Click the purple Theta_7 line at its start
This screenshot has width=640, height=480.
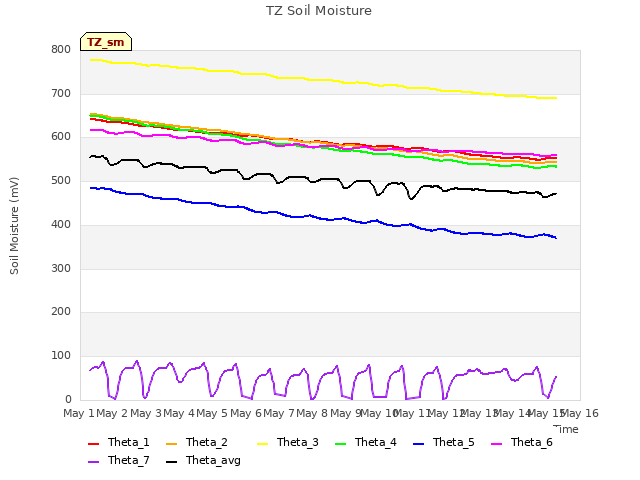click(90, 370)
